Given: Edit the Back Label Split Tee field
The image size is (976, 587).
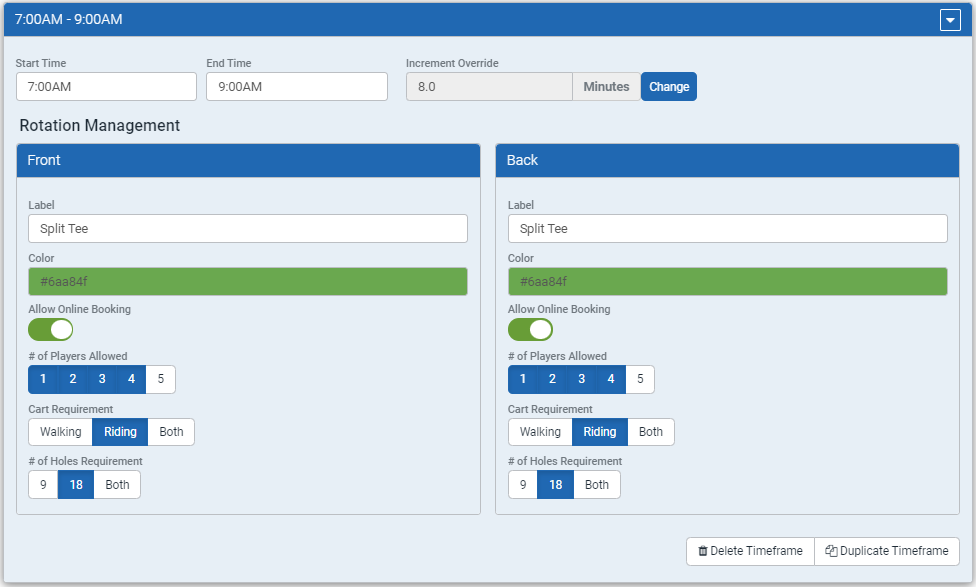Looking at the screenshot, I should click(x=728, y=228).
